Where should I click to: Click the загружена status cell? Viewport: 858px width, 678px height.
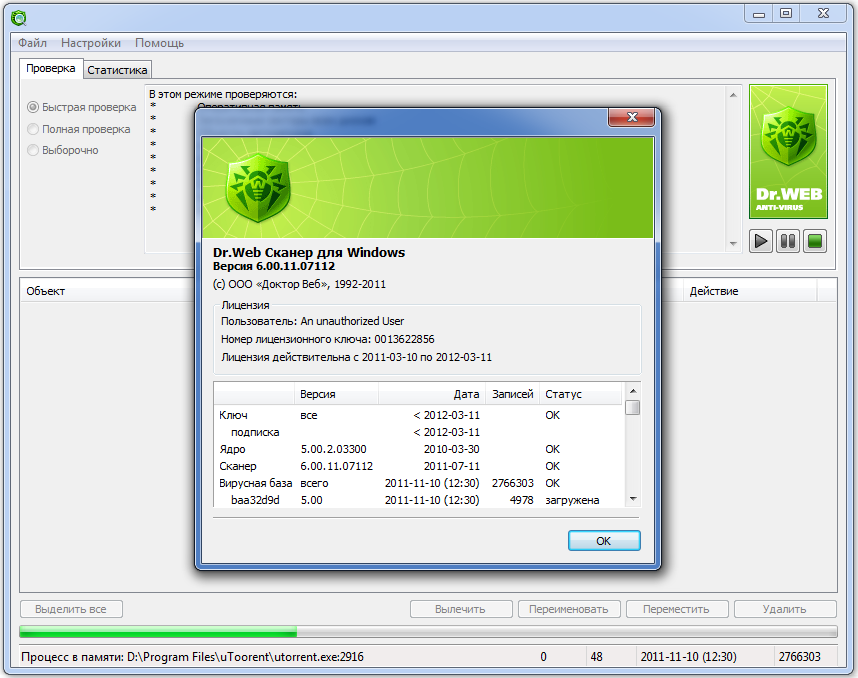click(572, 500)
